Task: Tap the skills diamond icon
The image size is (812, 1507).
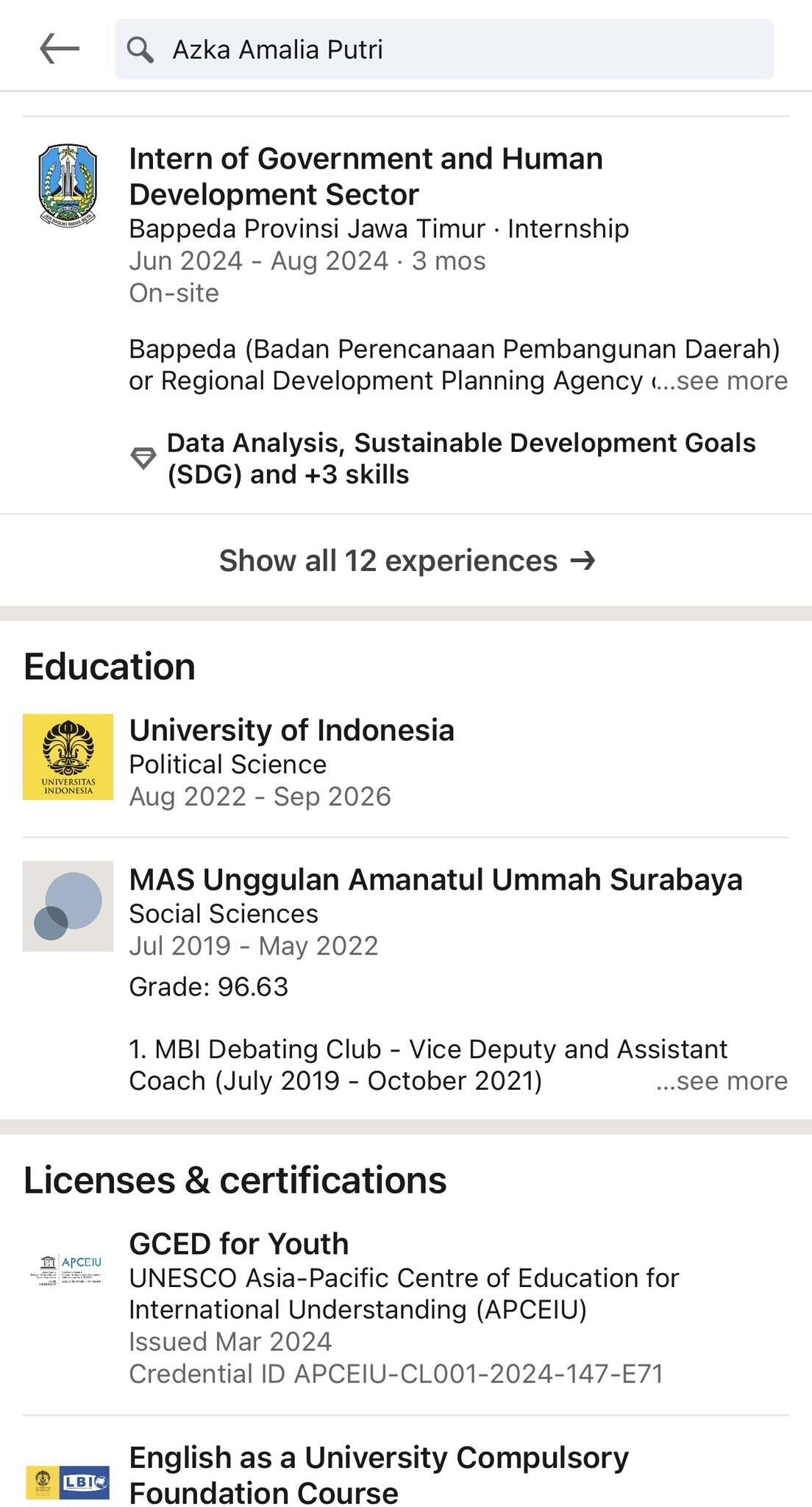Action: click(x=143, y=458)
